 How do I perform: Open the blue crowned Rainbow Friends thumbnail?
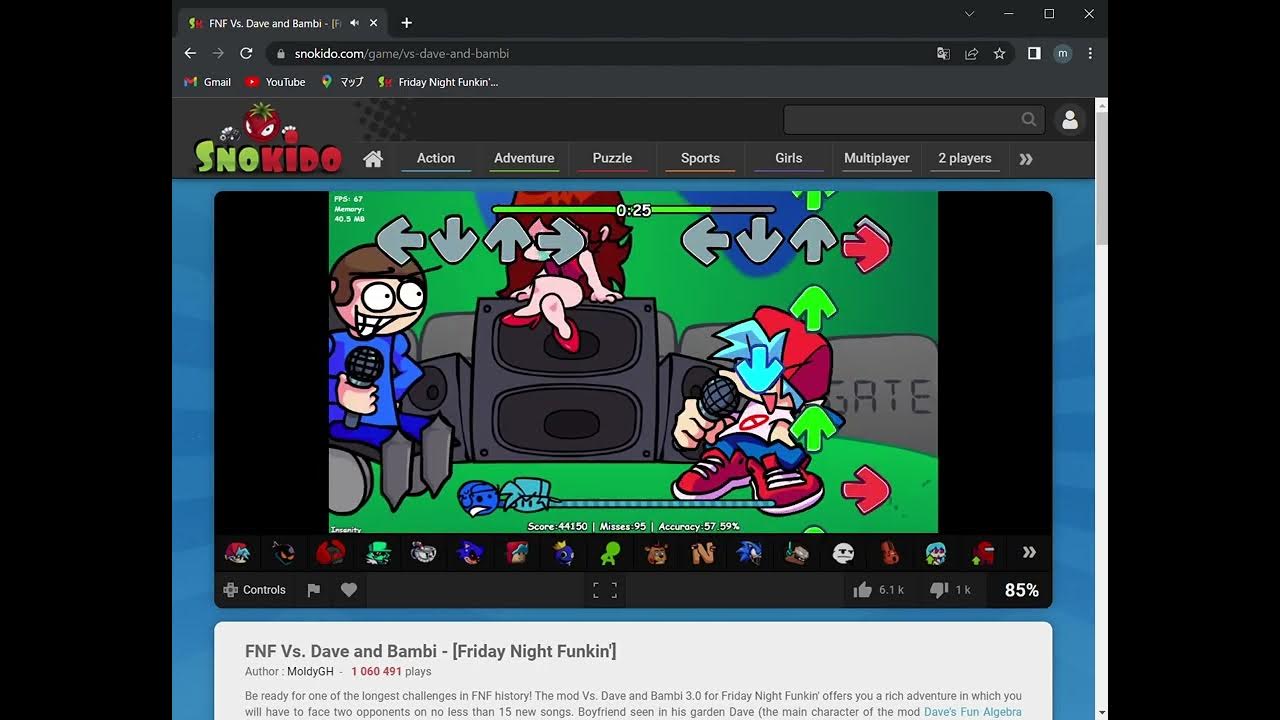click(564, 552)
